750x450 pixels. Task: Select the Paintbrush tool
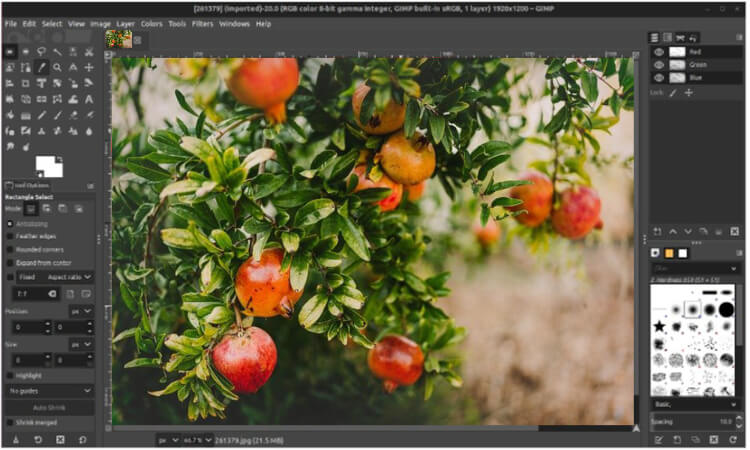point(57,115)
